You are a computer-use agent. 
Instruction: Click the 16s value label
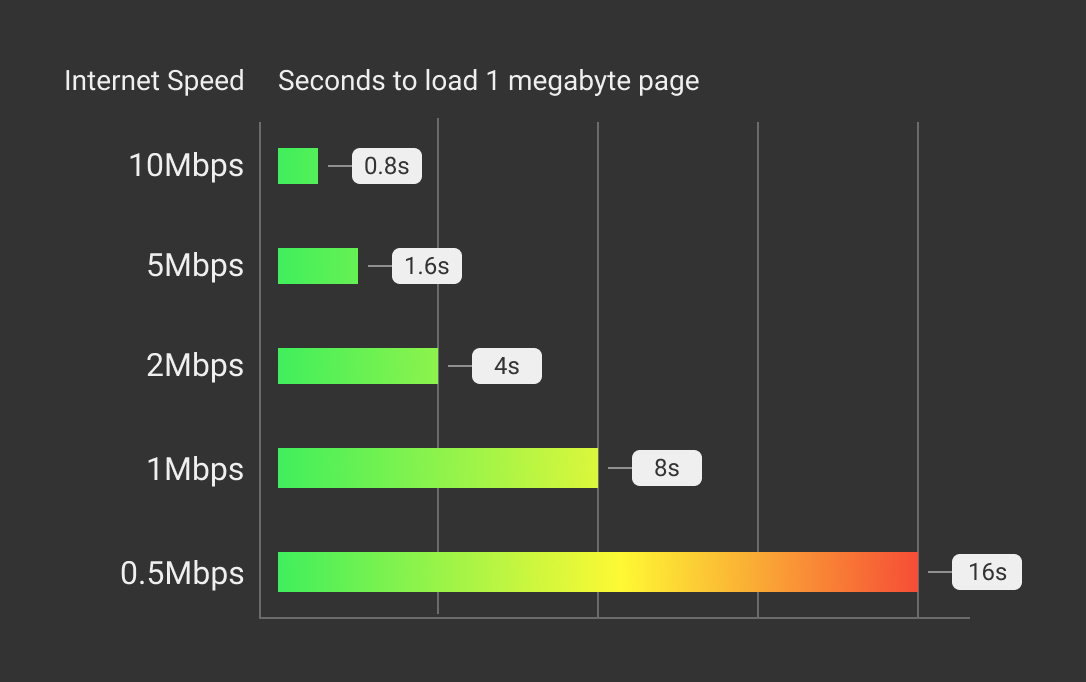coord(987,572)
